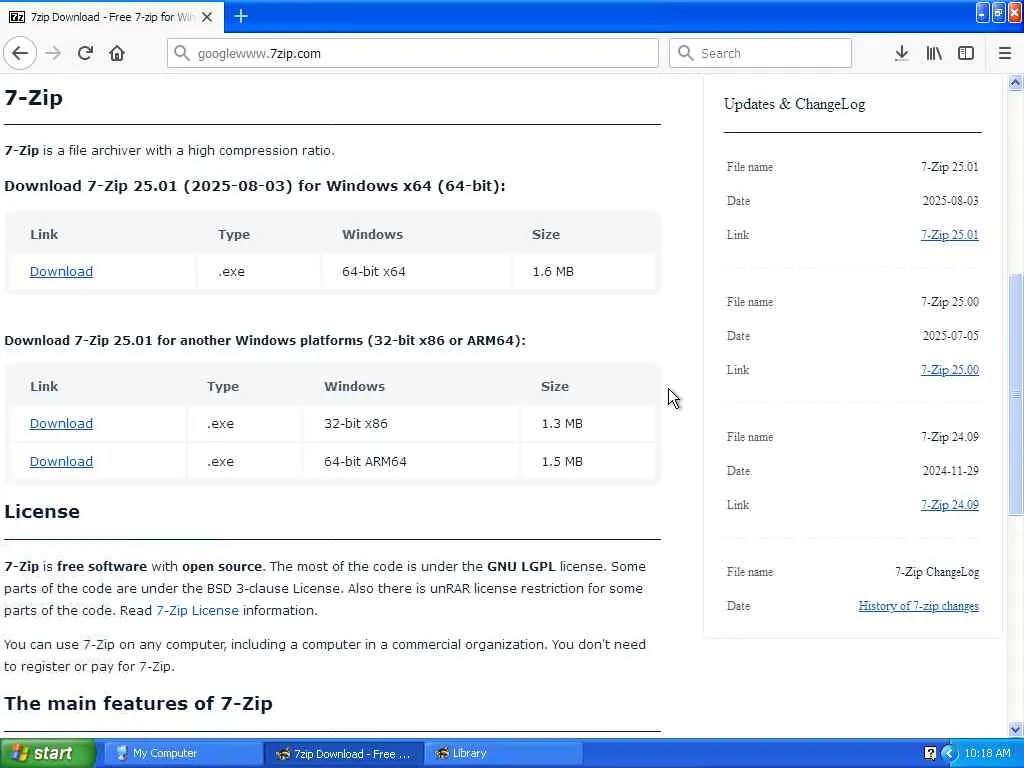This screenshot has width=1024, height=768.
Task: Switch to 7zip Download taskbar button
Action: tap(344, 754)
